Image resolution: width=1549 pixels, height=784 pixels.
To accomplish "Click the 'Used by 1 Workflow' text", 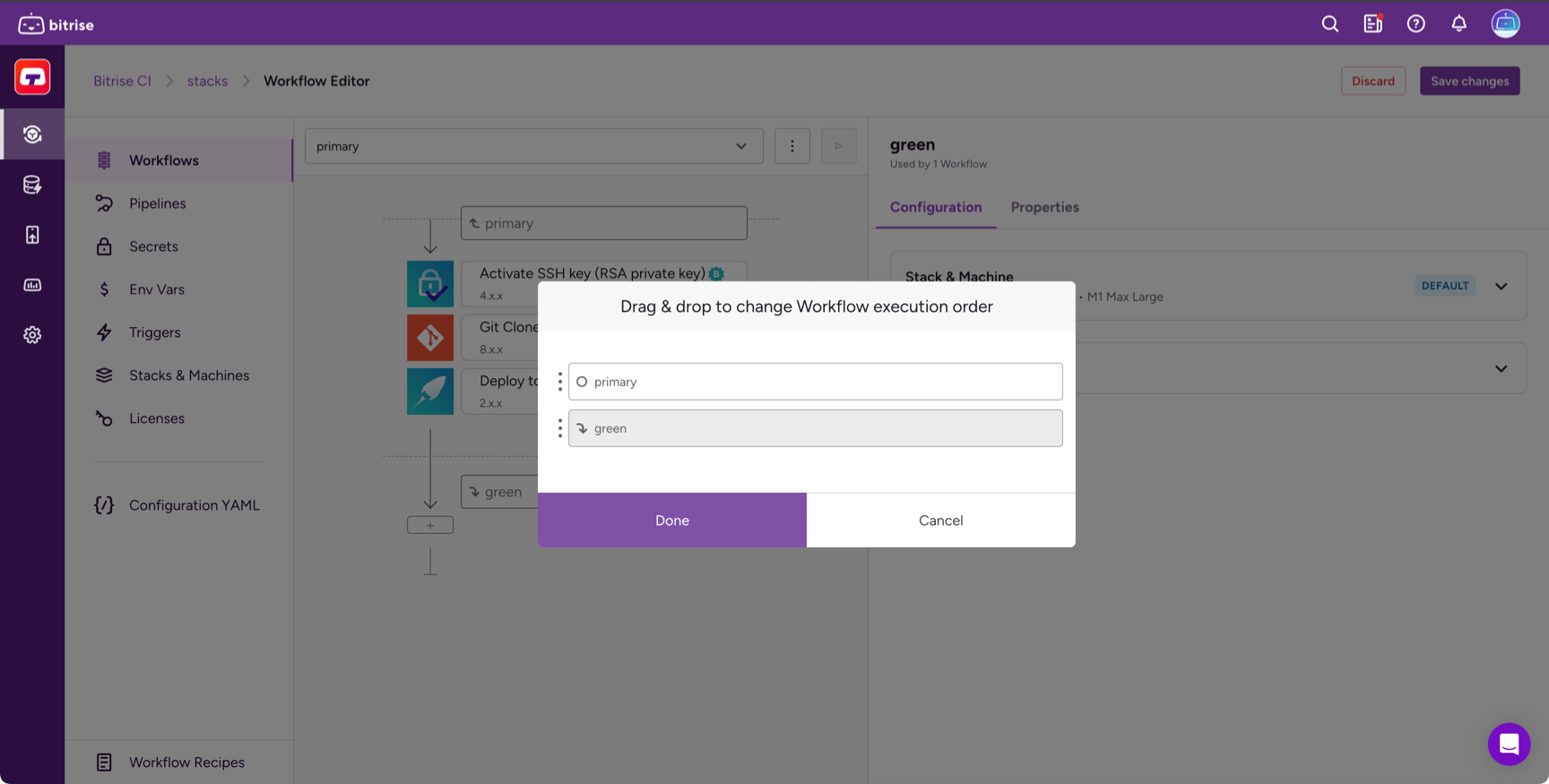I will [x=939, y=164].
